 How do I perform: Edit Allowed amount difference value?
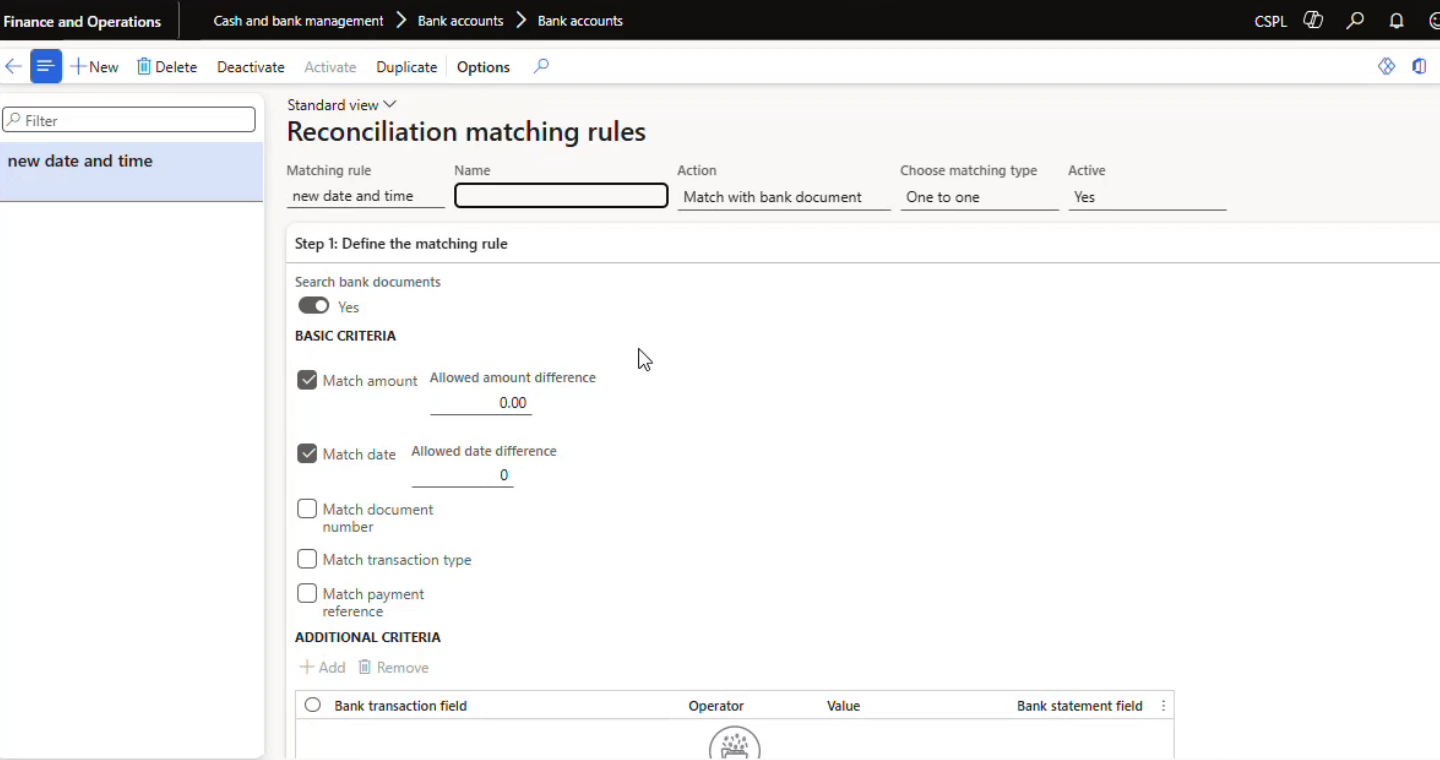coord(481,403)
